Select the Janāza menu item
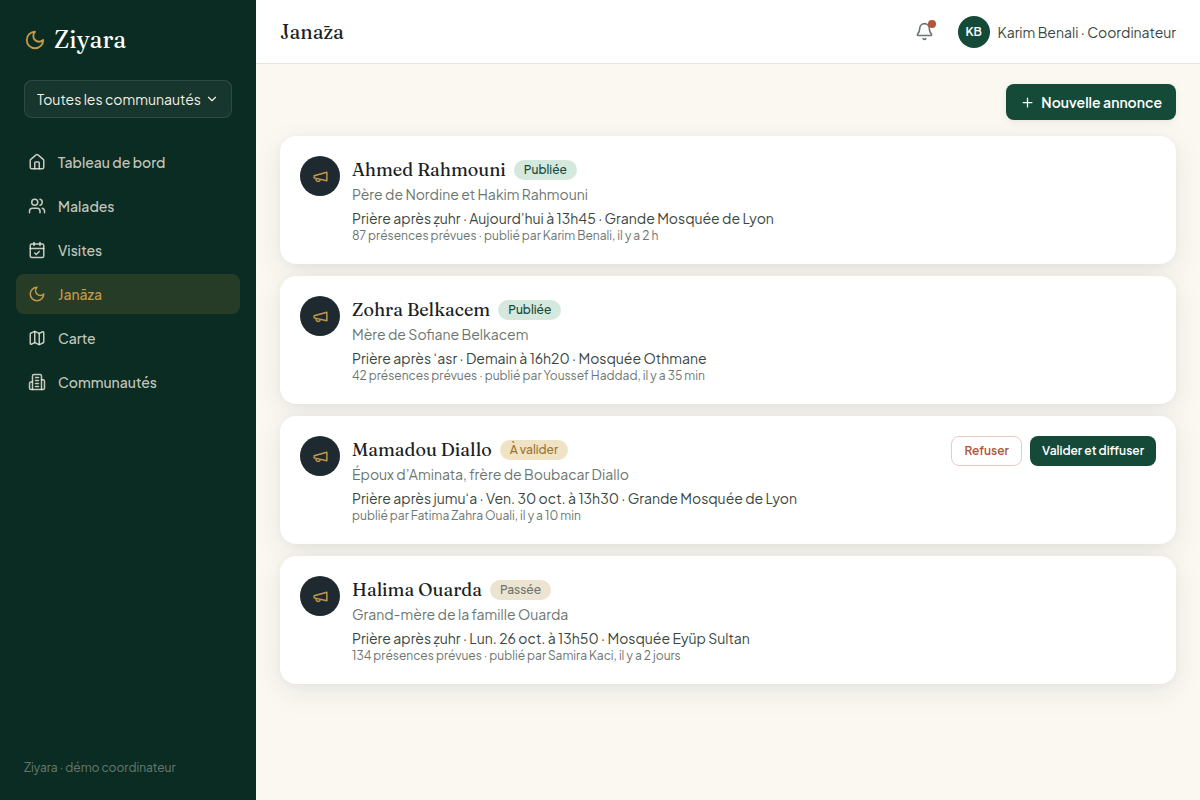The width and height of the screenshot is (1200, 800). (128, 294)
